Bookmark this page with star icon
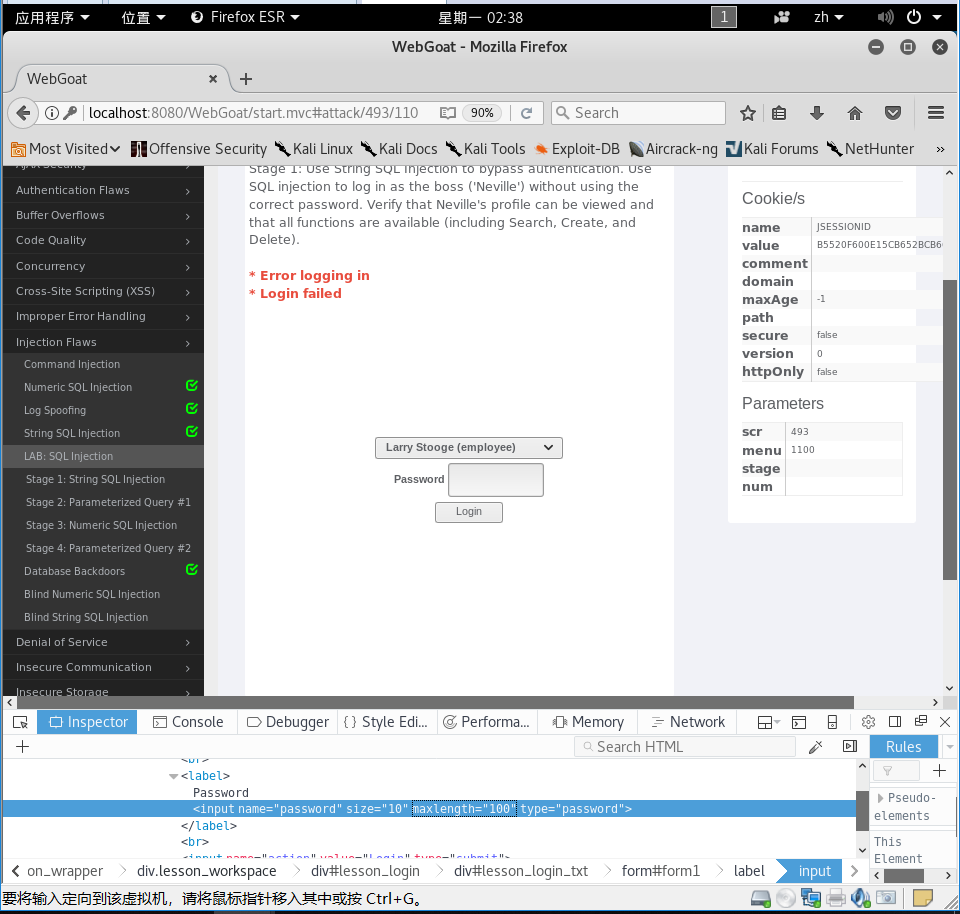Image resolution: width=960 pixels, height=914 pixels. [x=748, y=113]
